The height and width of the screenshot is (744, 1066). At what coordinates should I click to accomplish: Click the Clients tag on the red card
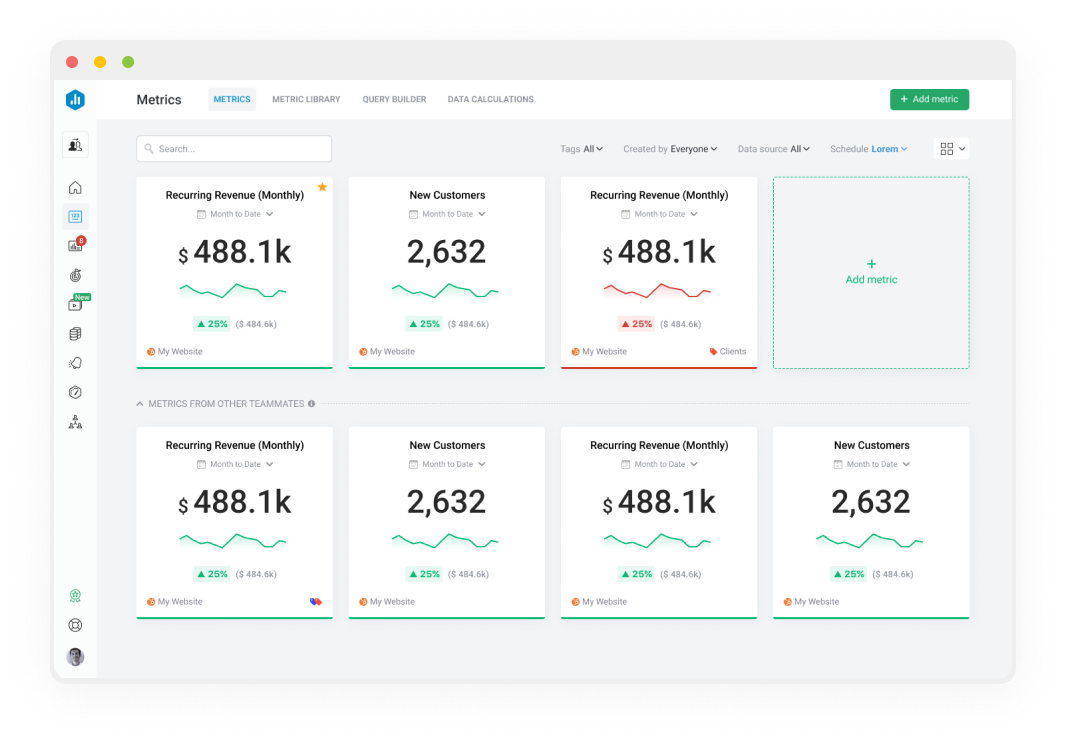click(x=728, y=352)
